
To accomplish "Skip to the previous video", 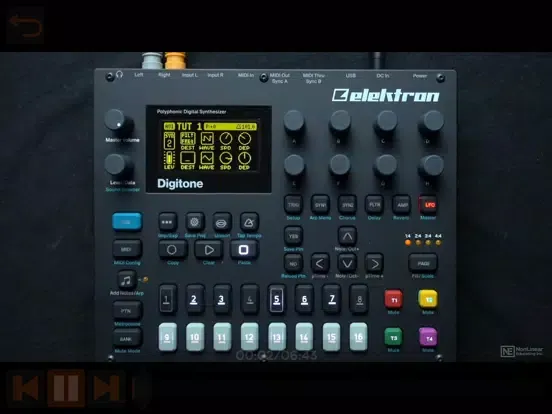I will (26, 388).
